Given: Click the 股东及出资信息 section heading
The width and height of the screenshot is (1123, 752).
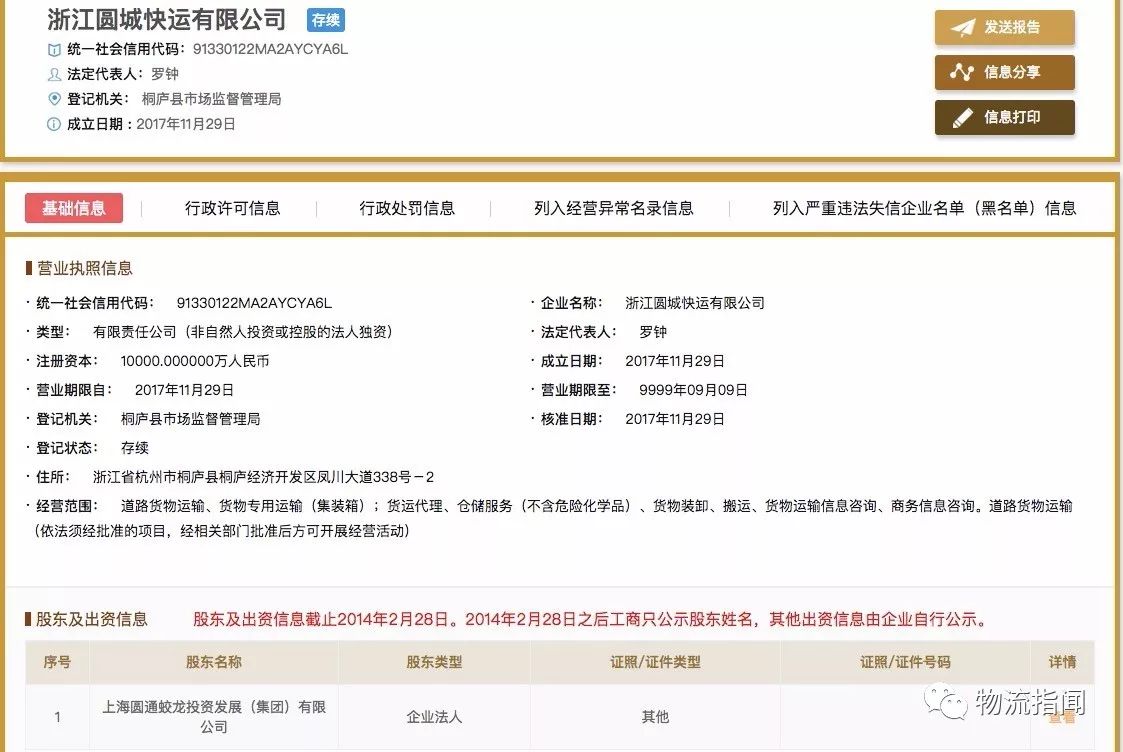Looking at the screenshot, I should (92, 619).
